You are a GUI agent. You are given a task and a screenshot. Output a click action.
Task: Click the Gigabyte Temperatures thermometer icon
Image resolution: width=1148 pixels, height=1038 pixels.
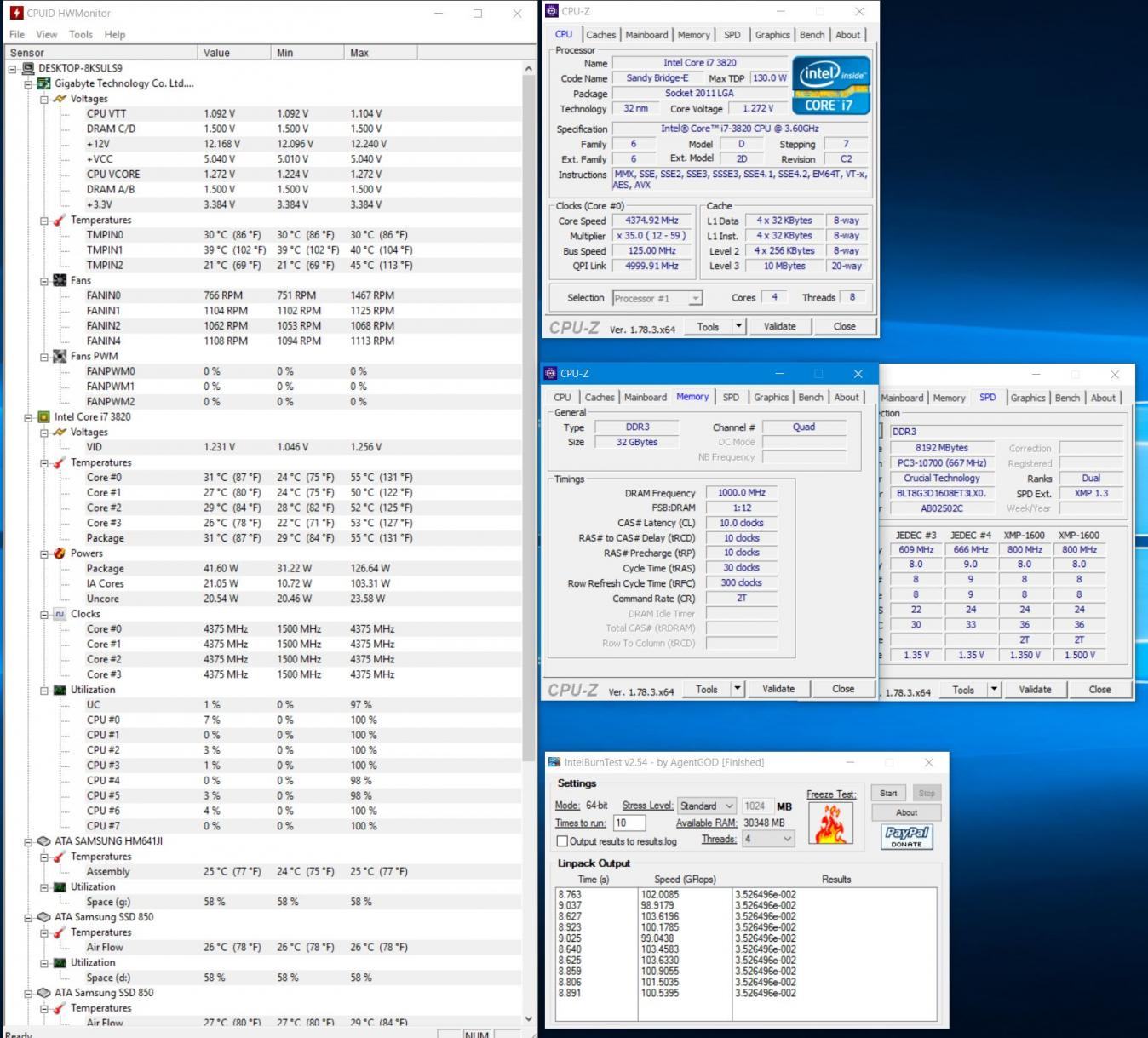tap(60, 220)
